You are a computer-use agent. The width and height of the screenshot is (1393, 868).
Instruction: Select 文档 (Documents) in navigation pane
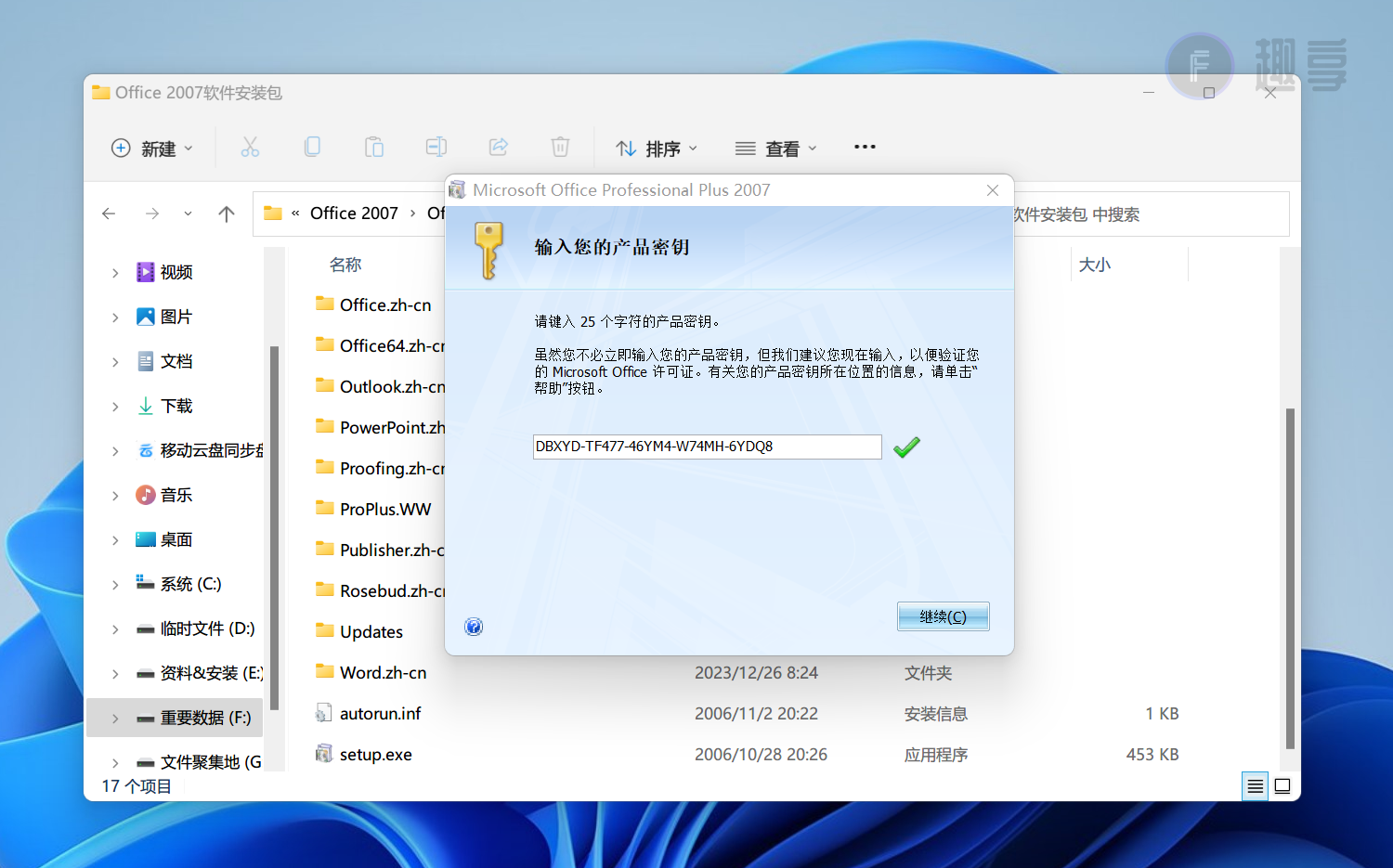point(176,361)
